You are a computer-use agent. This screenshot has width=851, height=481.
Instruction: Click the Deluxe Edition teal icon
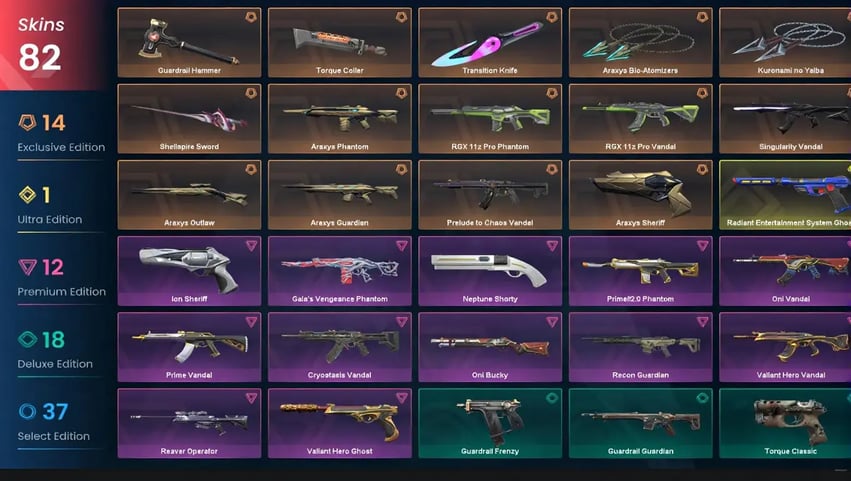[x=28, y=339]
